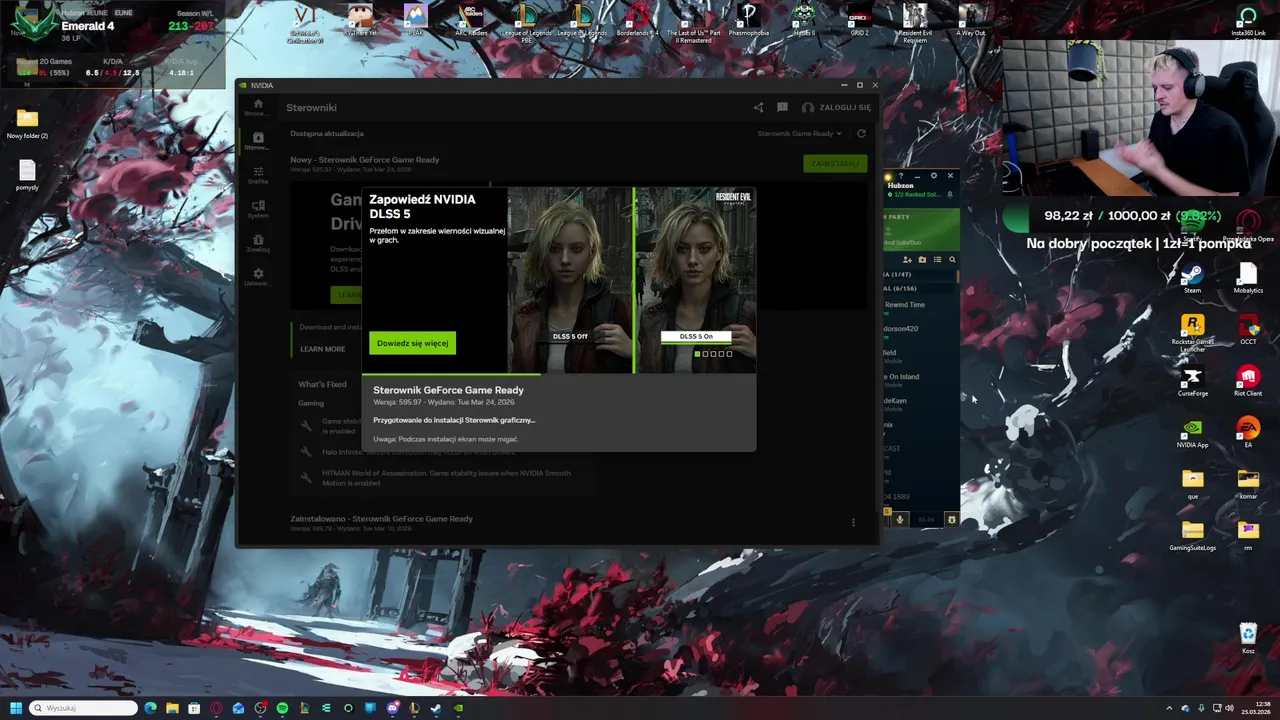
Task: Click the DLSS 5 On comparison image
Action: [696, 280]
